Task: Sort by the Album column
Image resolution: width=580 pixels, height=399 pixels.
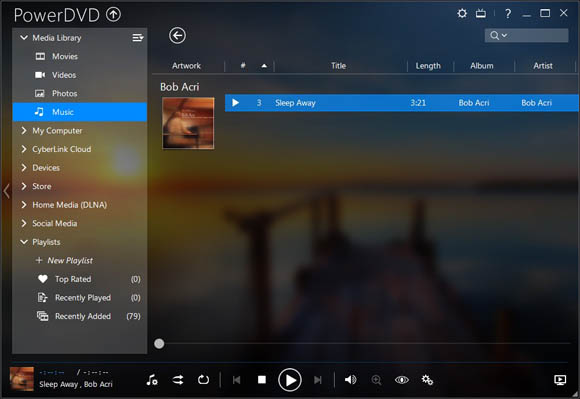Action: (x=482, y=65)
